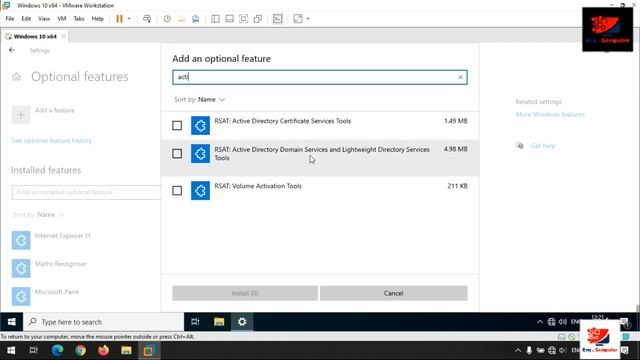Select the Windows 10 x64 VM tab
The width and height of the screenshot is (640, 360).
point(35,36)
